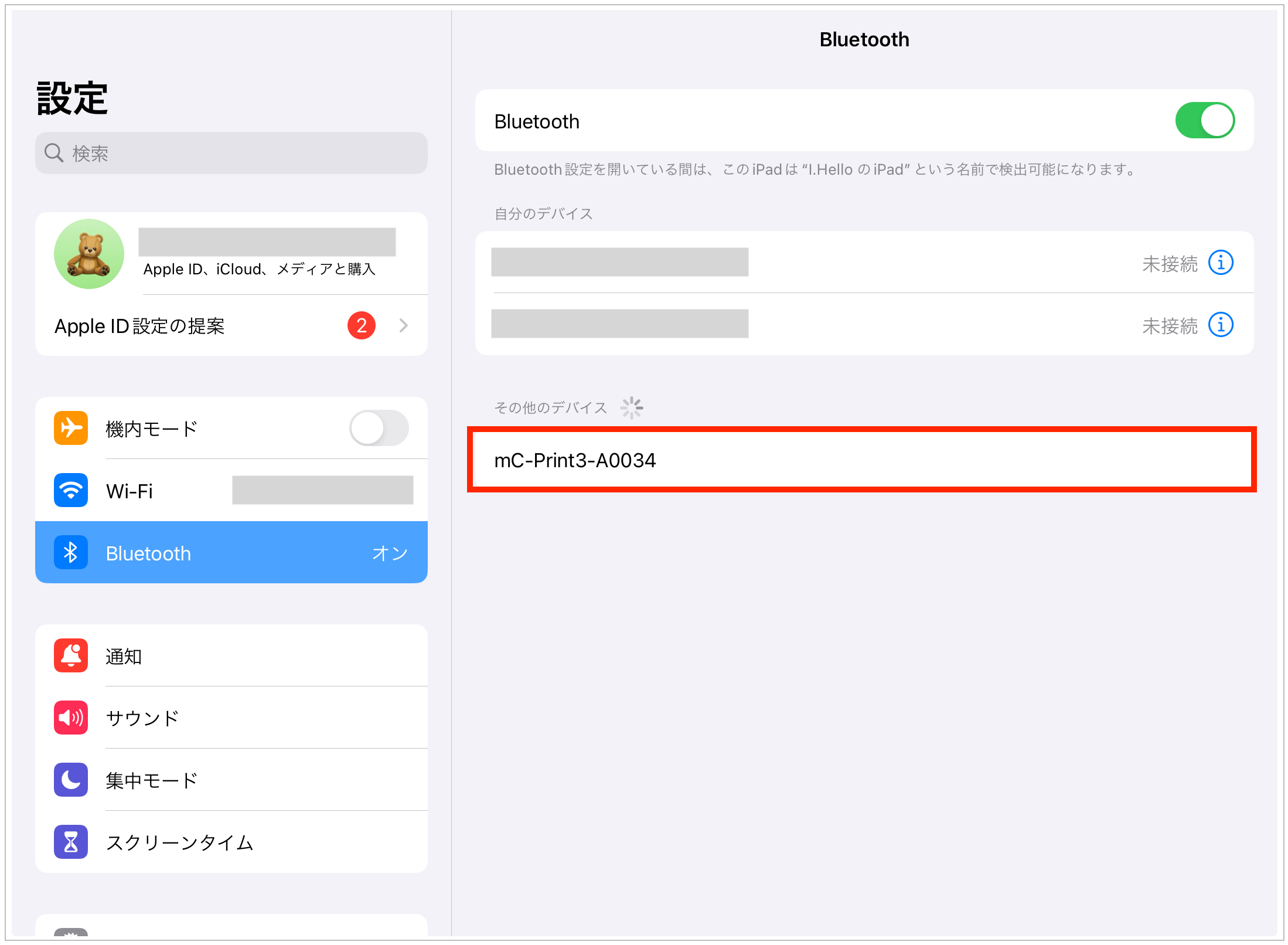
Task: Open サウンド settings
Action: pos(231,718)
